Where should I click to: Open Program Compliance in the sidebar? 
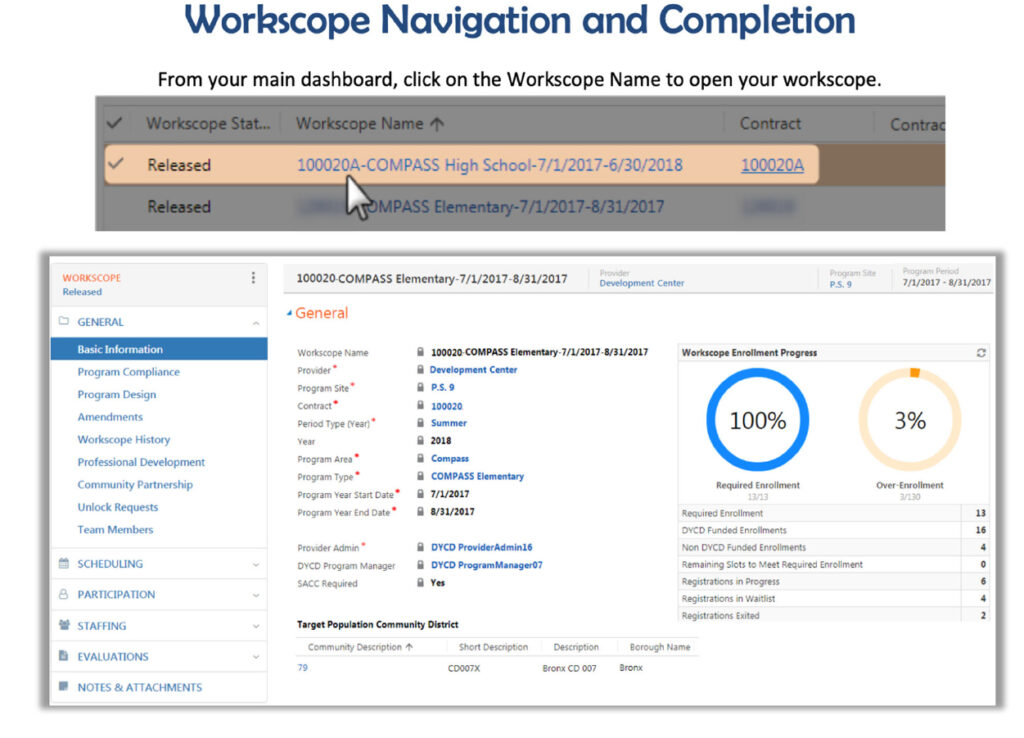129,372
